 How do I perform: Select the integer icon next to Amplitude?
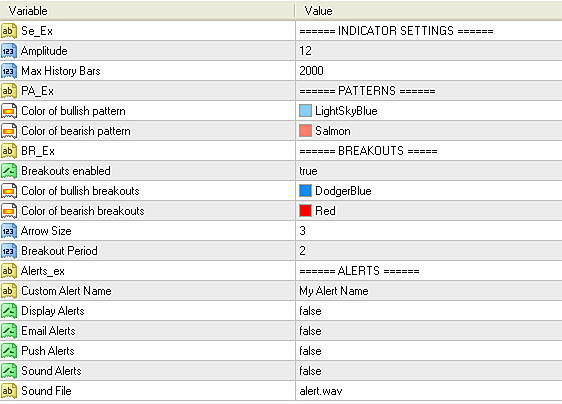[x=9, y=51]
